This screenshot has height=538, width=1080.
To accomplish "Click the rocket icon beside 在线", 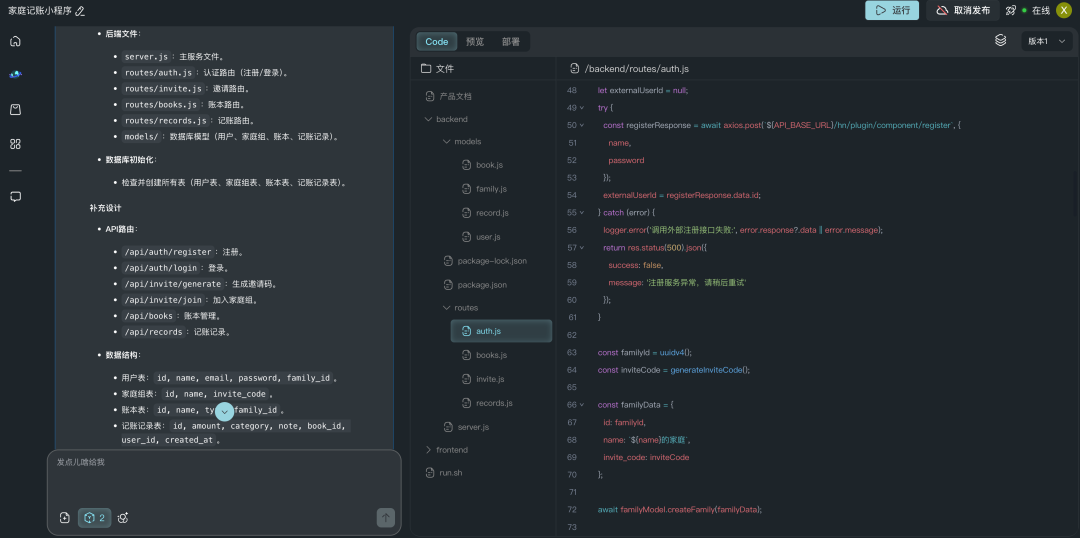I will 1010,10.
